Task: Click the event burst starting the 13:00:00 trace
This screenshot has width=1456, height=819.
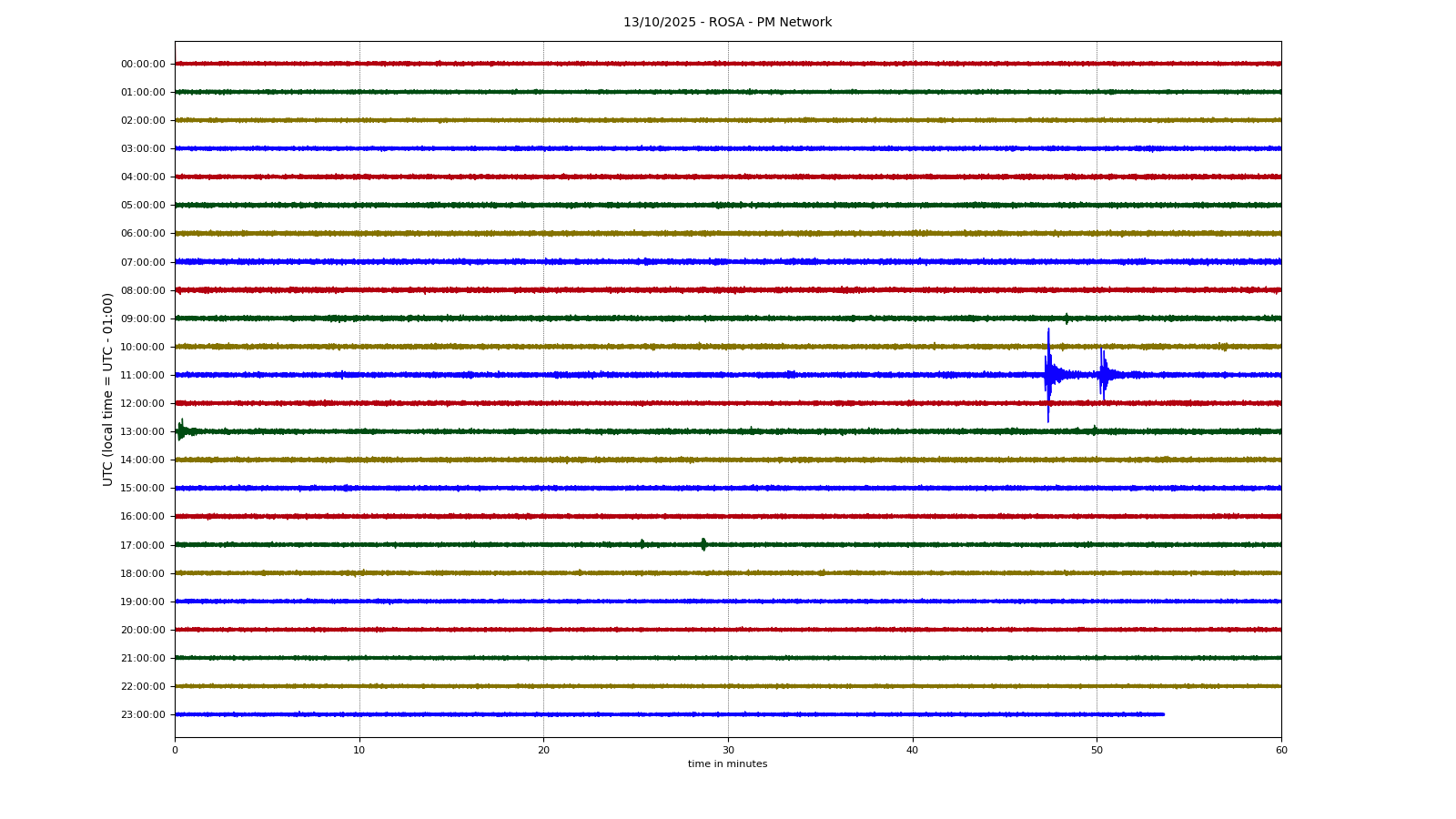Action: point(181,430)
